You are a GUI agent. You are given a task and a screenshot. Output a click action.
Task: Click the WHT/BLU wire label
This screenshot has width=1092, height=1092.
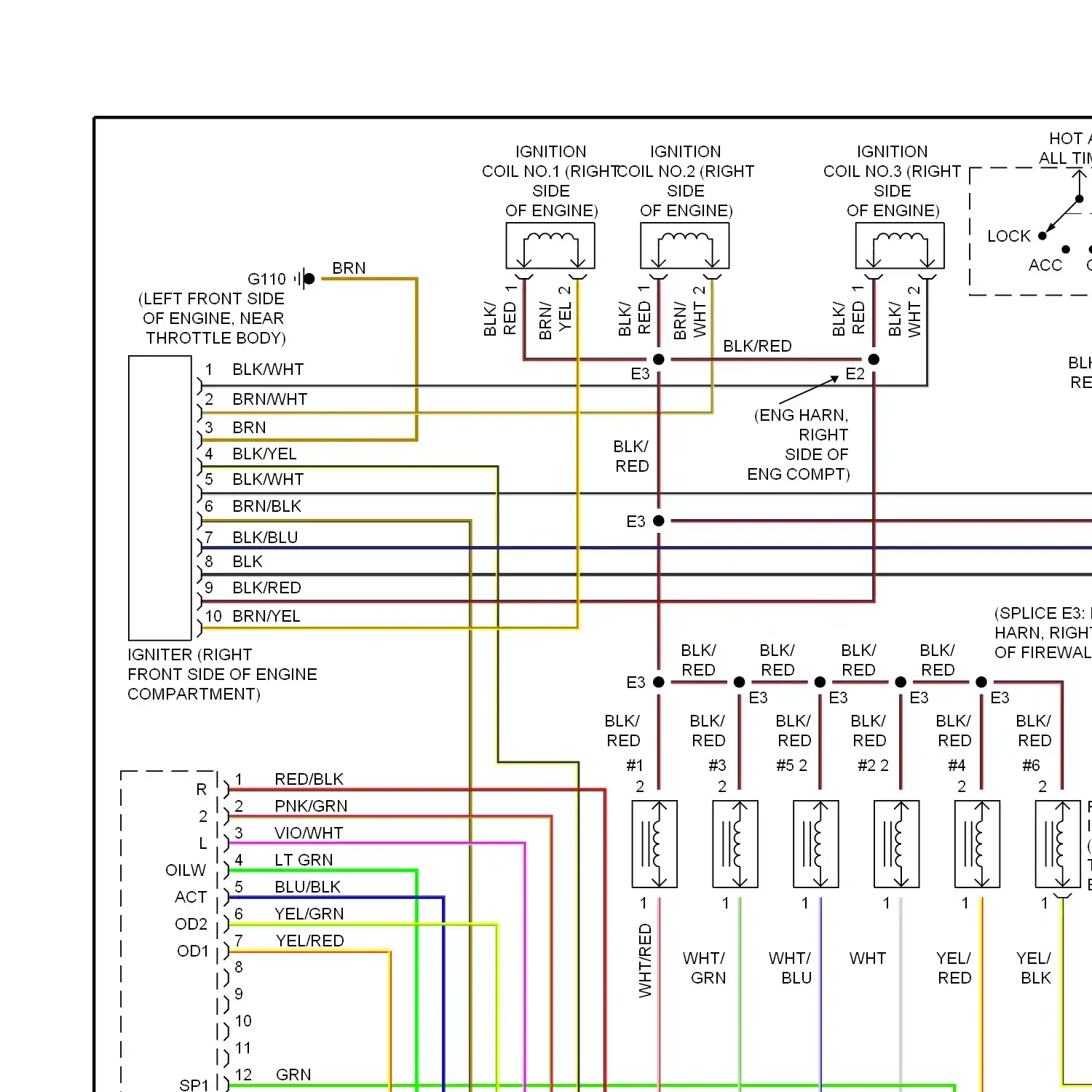(x=790, y=968)
